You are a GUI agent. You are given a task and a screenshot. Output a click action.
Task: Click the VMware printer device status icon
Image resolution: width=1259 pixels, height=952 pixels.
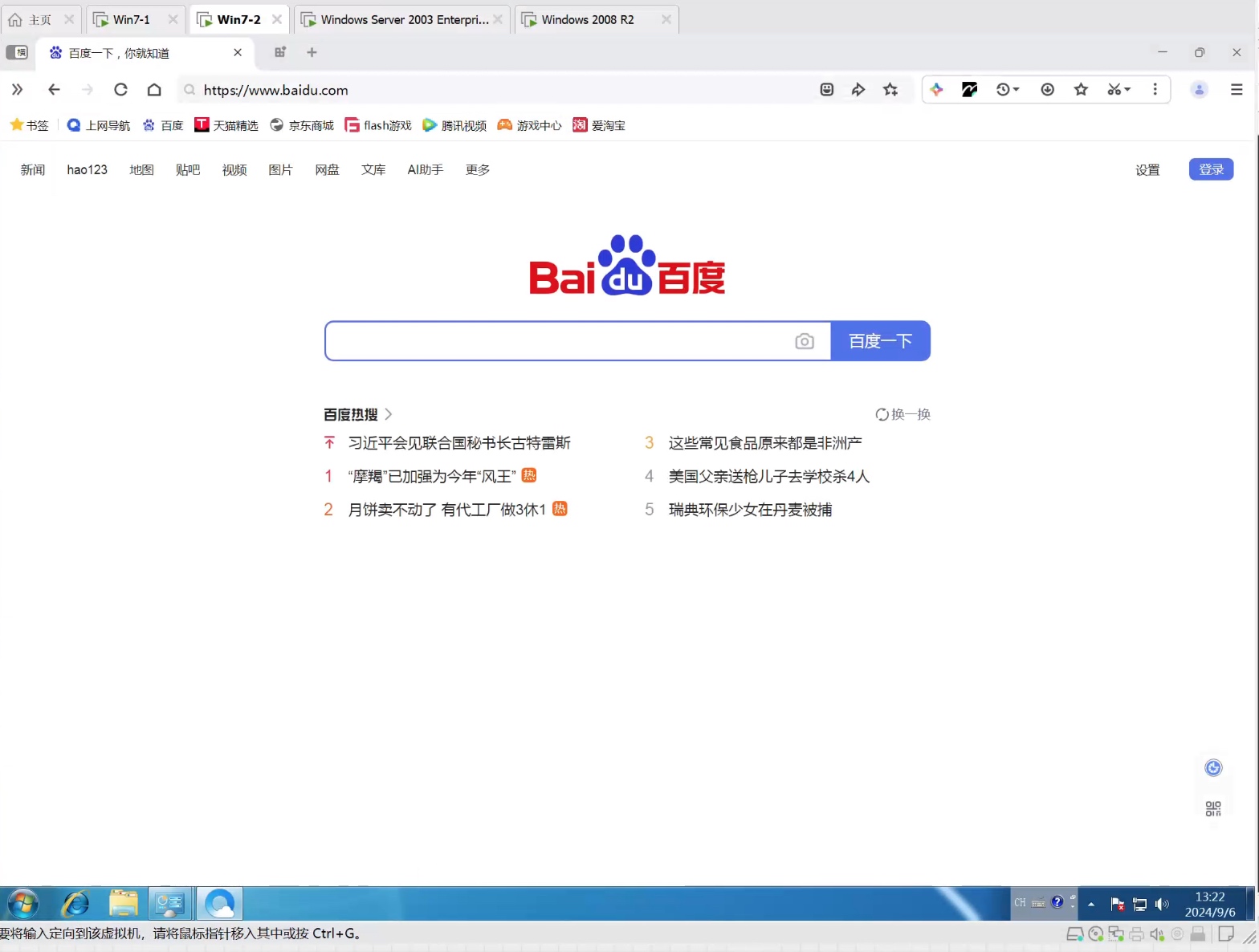point(1136,934)
